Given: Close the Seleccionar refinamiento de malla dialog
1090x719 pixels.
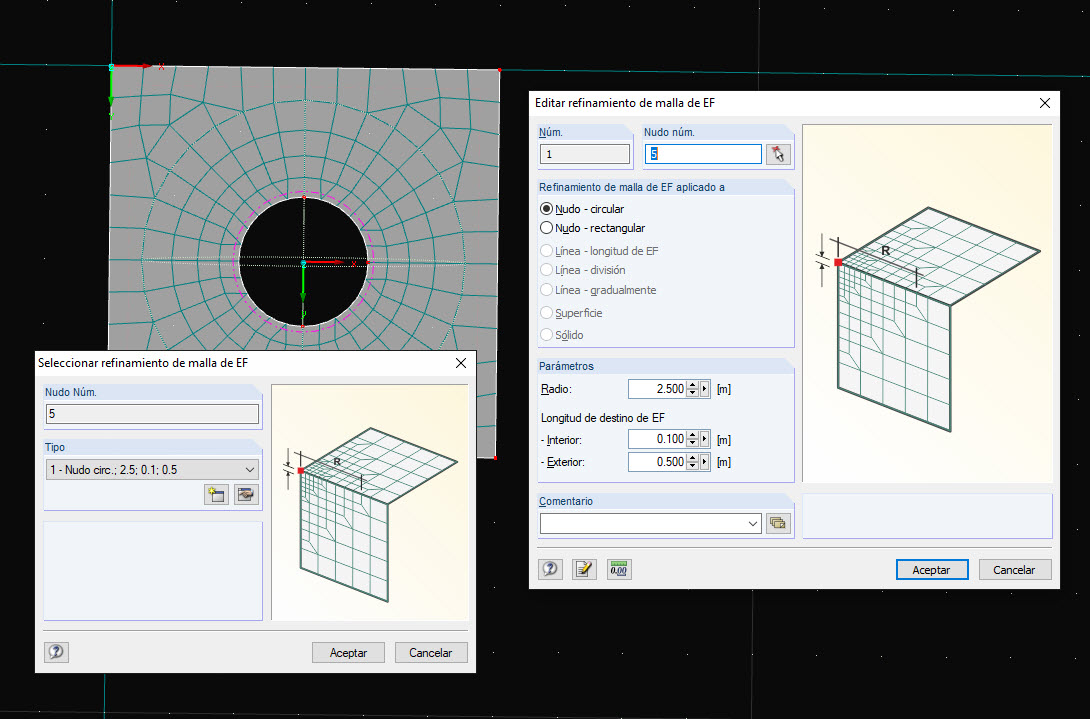Looking at the screenshot, I should tap(461, 364).
